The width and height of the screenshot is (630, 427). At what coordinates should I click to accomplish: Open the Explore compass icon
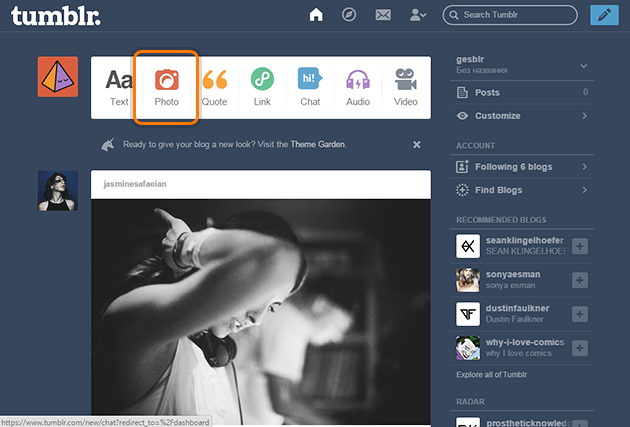[349, 15]
